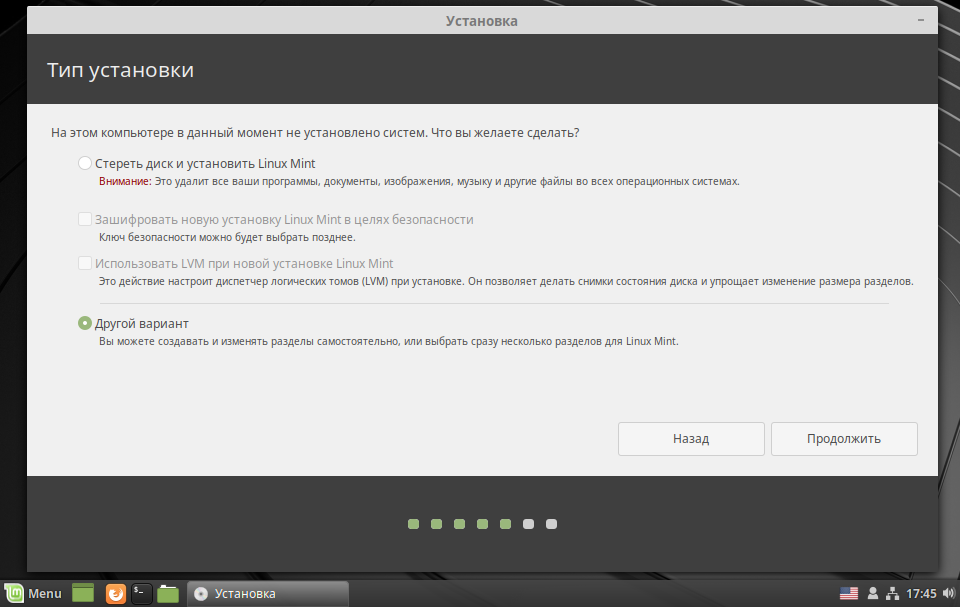
Task: Check the encrypt new installation checkbox
Action: pos(83,218)
